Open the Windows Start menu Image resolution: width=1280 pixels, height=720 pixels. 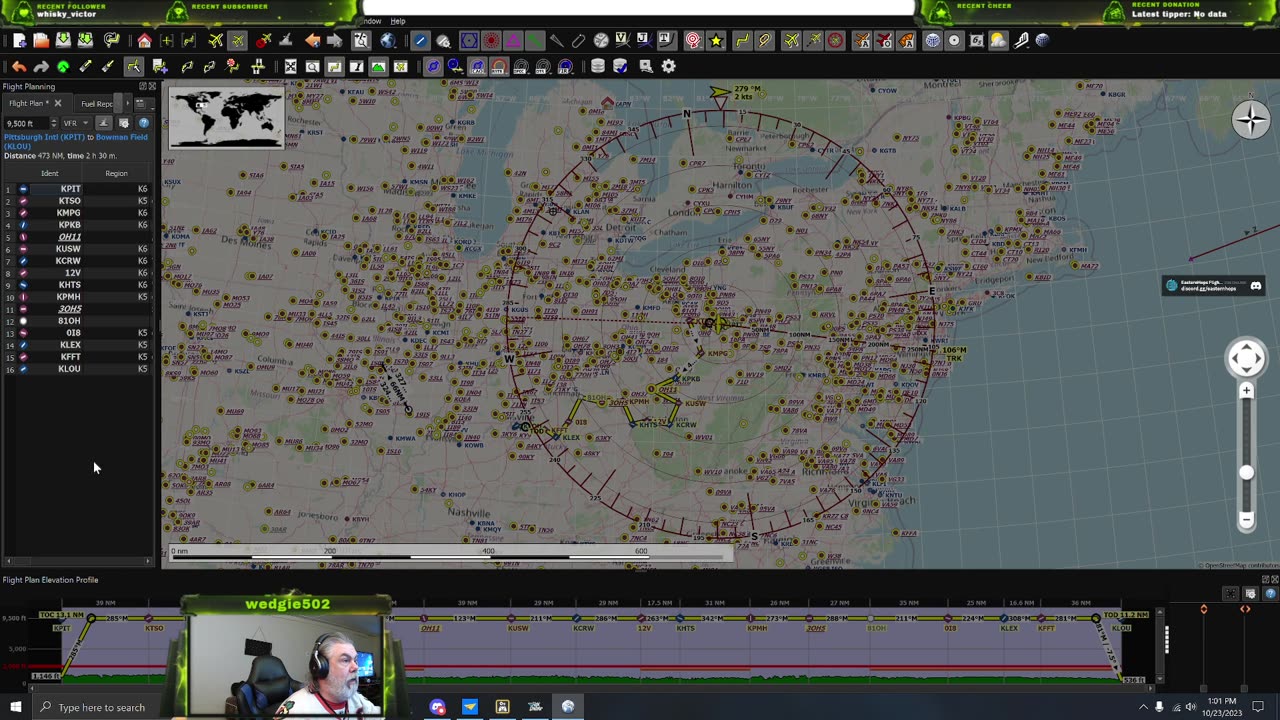(15, 707)
